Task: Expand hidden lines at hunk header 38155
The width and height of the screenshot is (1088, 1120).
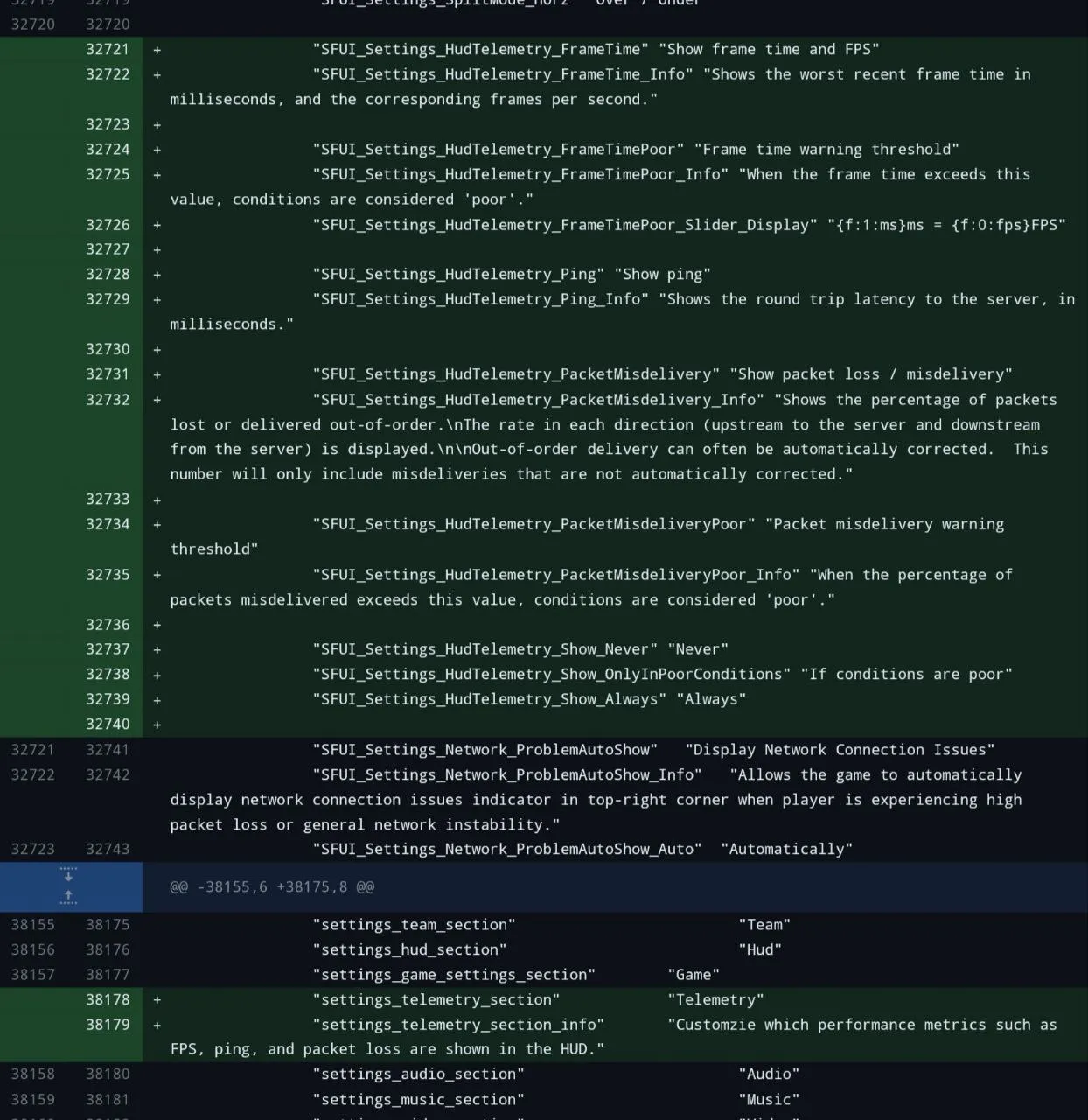Action: (x=69, y=886)
